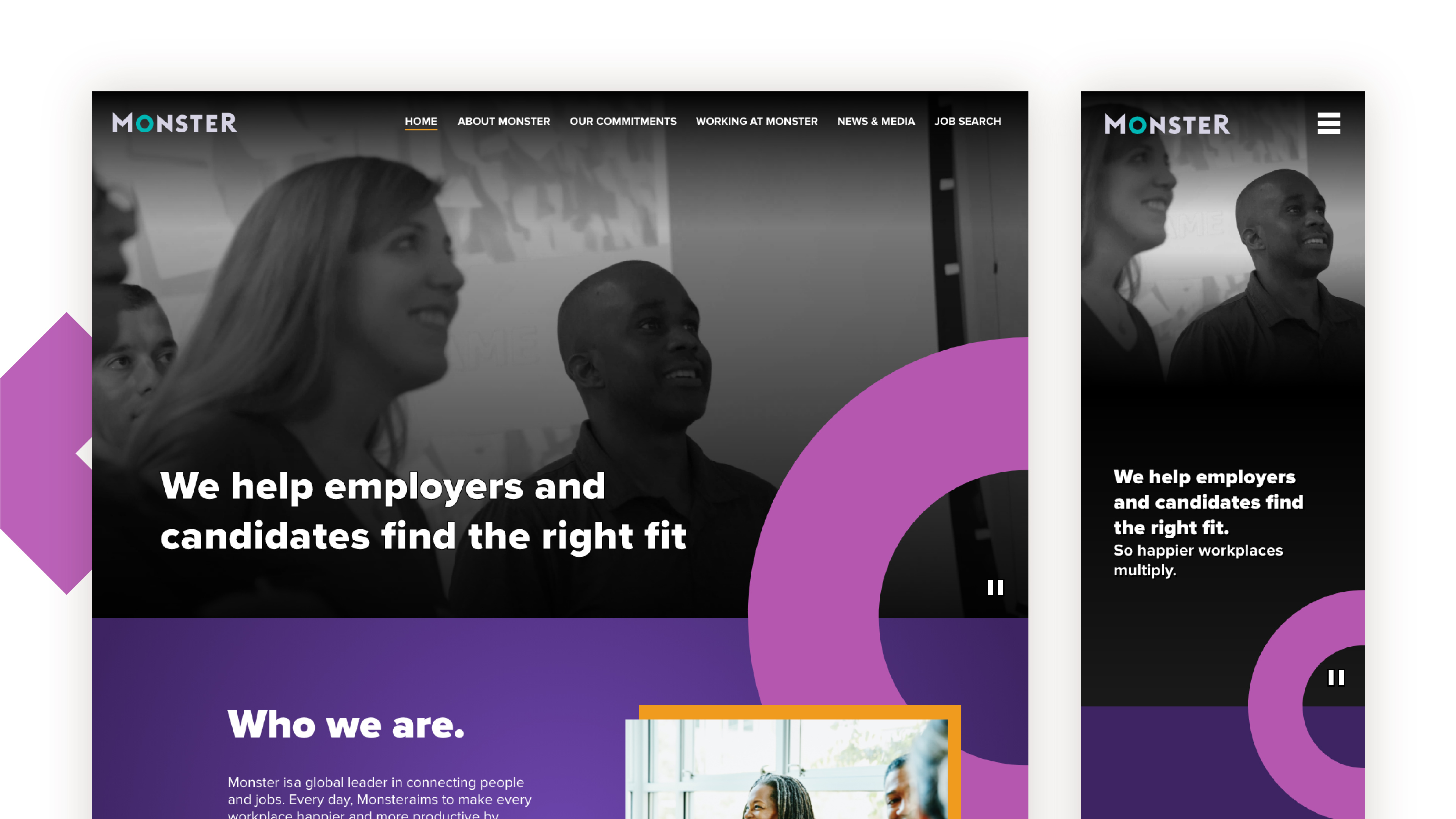Select Working at Monster navigation link
1456x819 pixels.
point(756,122)
